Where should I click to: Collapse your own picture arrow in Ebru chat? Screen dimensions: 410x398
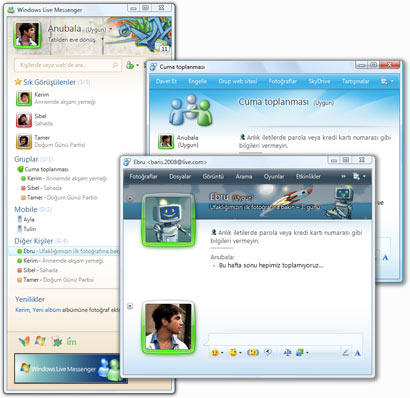(x=130, y=306)
